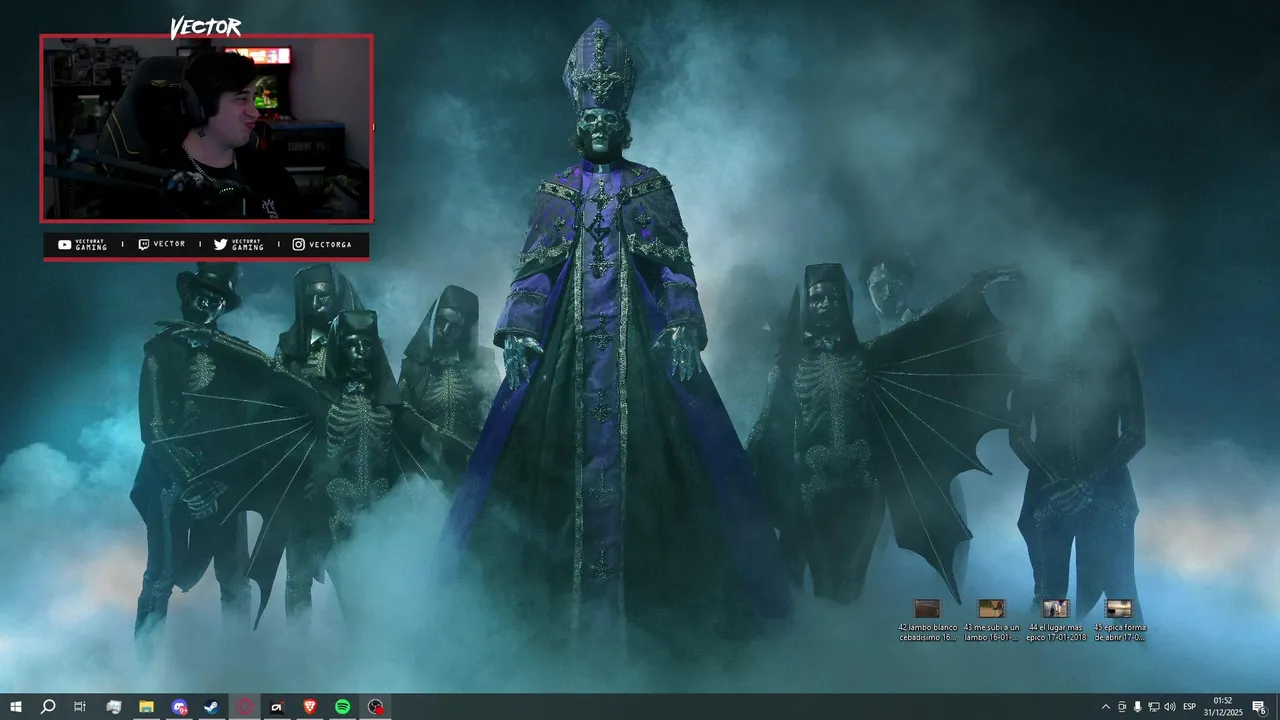
Task: Open the volume speaker tray icon
Action: [1170, 707]
